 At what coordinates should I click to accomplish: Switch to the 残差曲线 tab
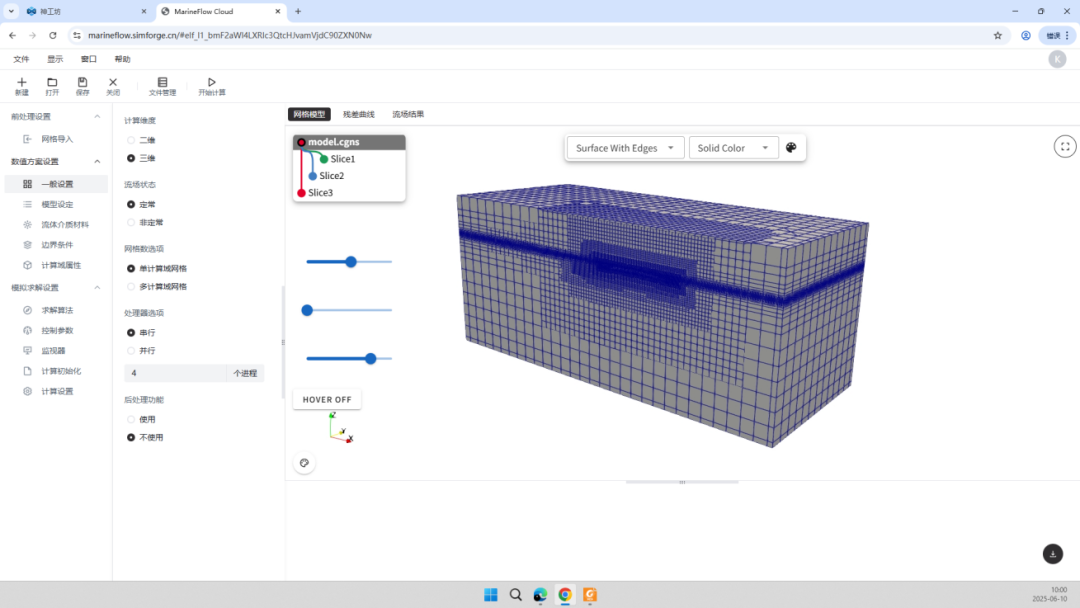(x=358, y=115)
